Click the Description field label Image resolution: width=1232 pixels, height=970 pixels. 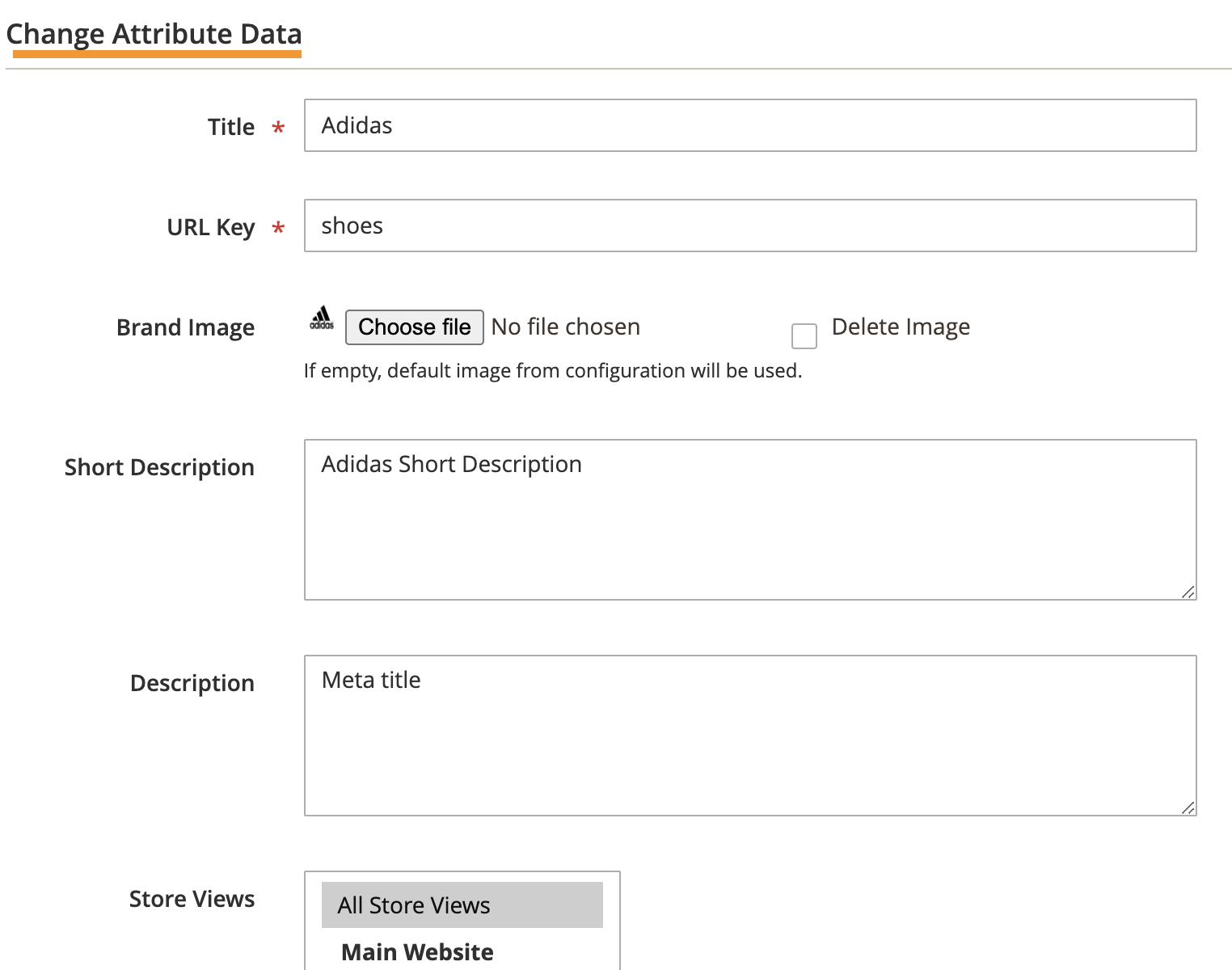click(x=192, y=683)
